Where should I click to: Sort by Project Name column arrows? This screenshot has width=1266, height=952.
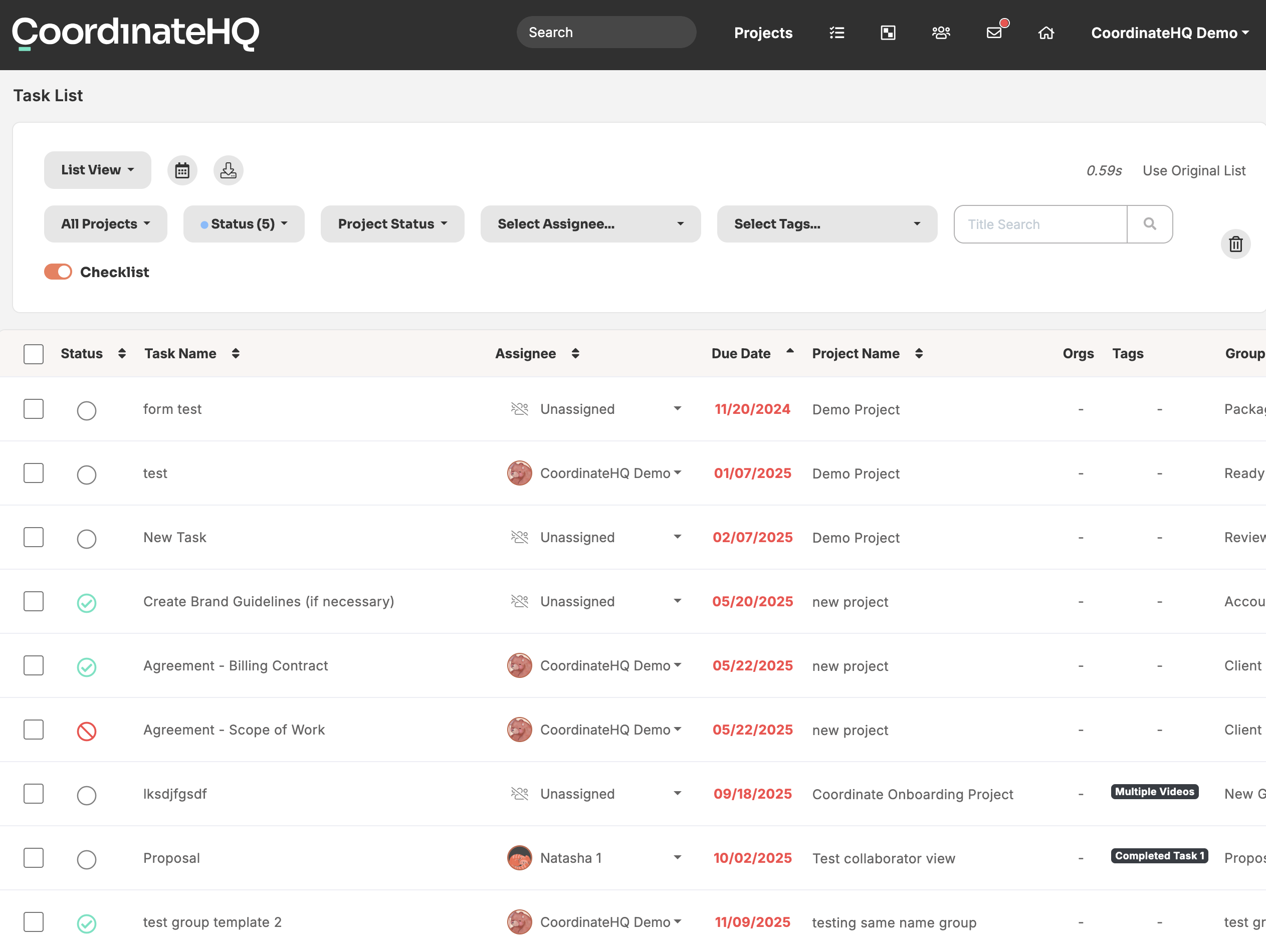[919, 354]
